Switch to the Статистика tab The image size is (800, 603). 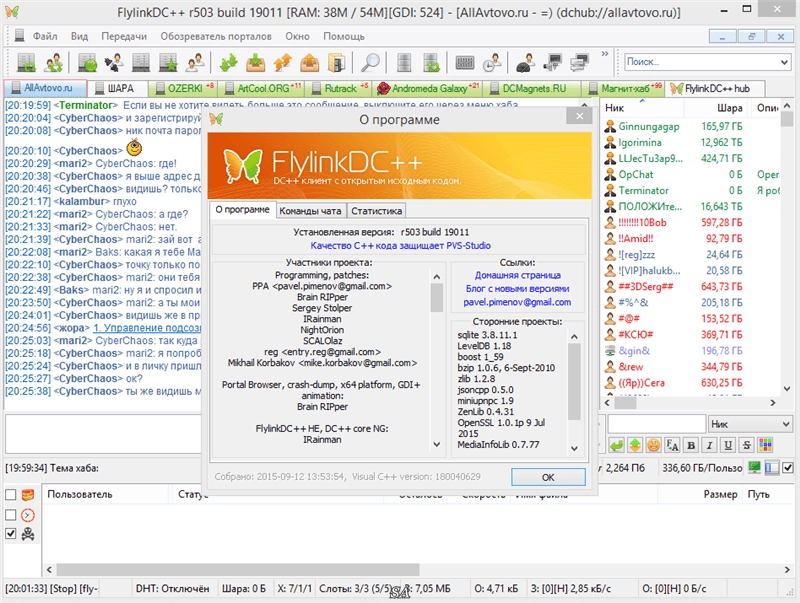[x=377, y=211]
